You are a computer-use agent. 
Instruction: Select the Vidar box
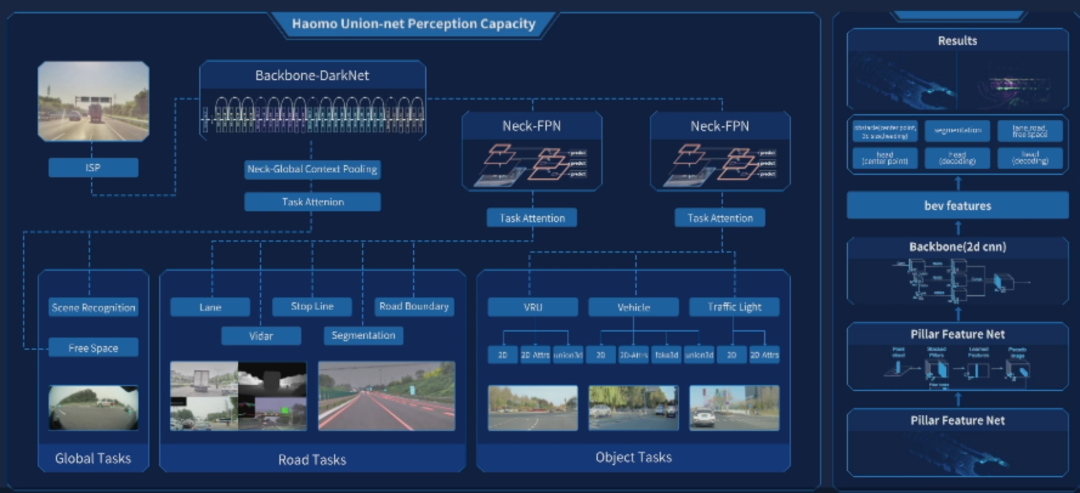(261, 335)
